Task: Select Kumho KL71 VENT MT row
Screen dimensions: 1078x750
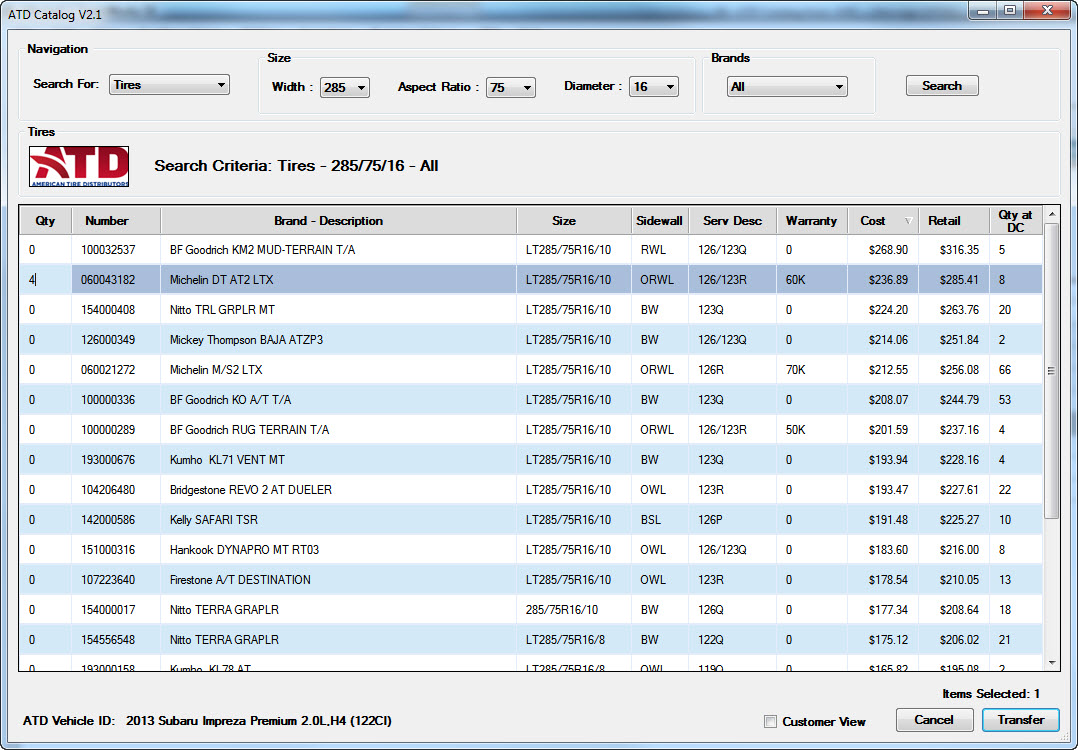Action: (x=531, y=460)
